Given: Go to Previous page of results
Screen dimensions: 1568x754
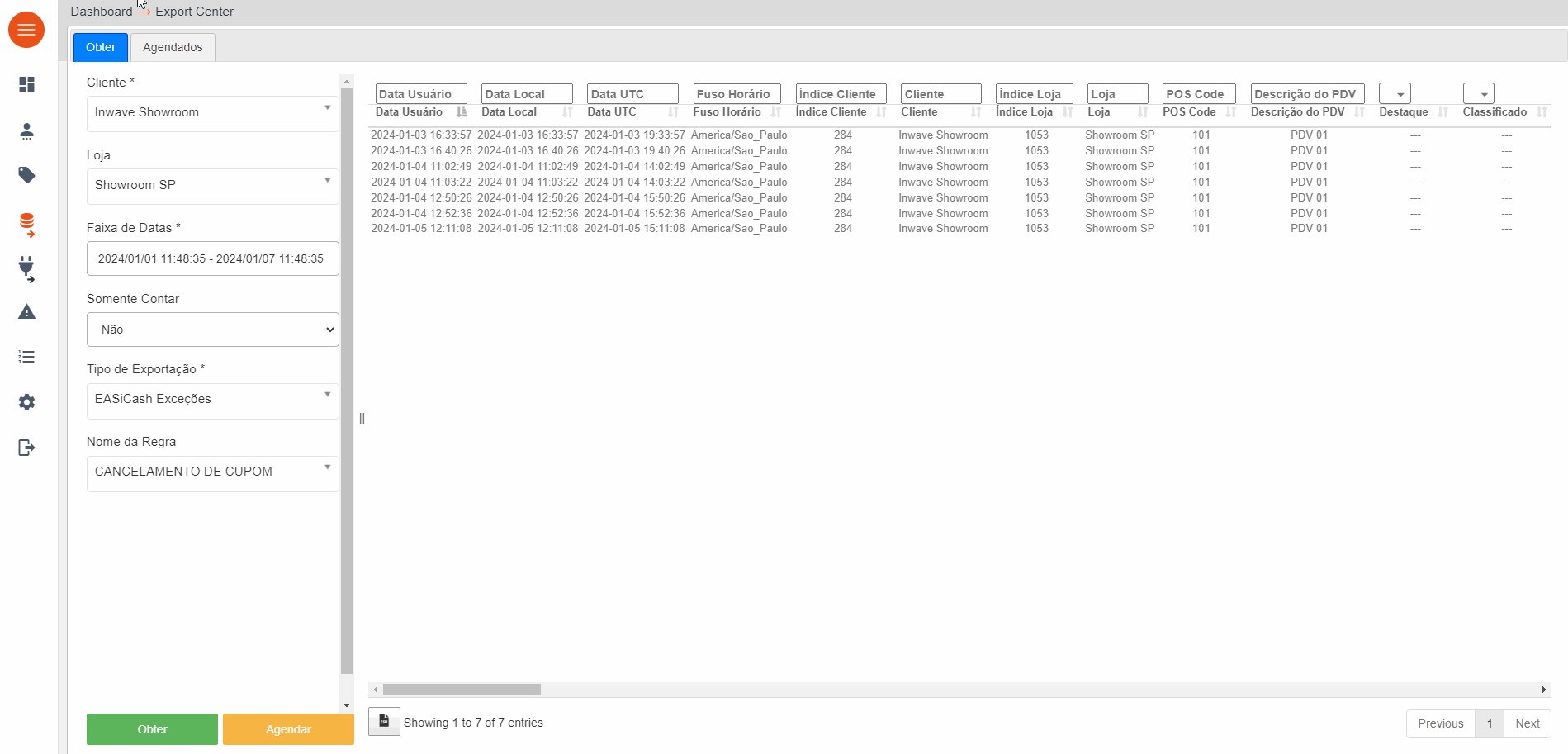Looking at the screenshot, I should pos(1440,723).
